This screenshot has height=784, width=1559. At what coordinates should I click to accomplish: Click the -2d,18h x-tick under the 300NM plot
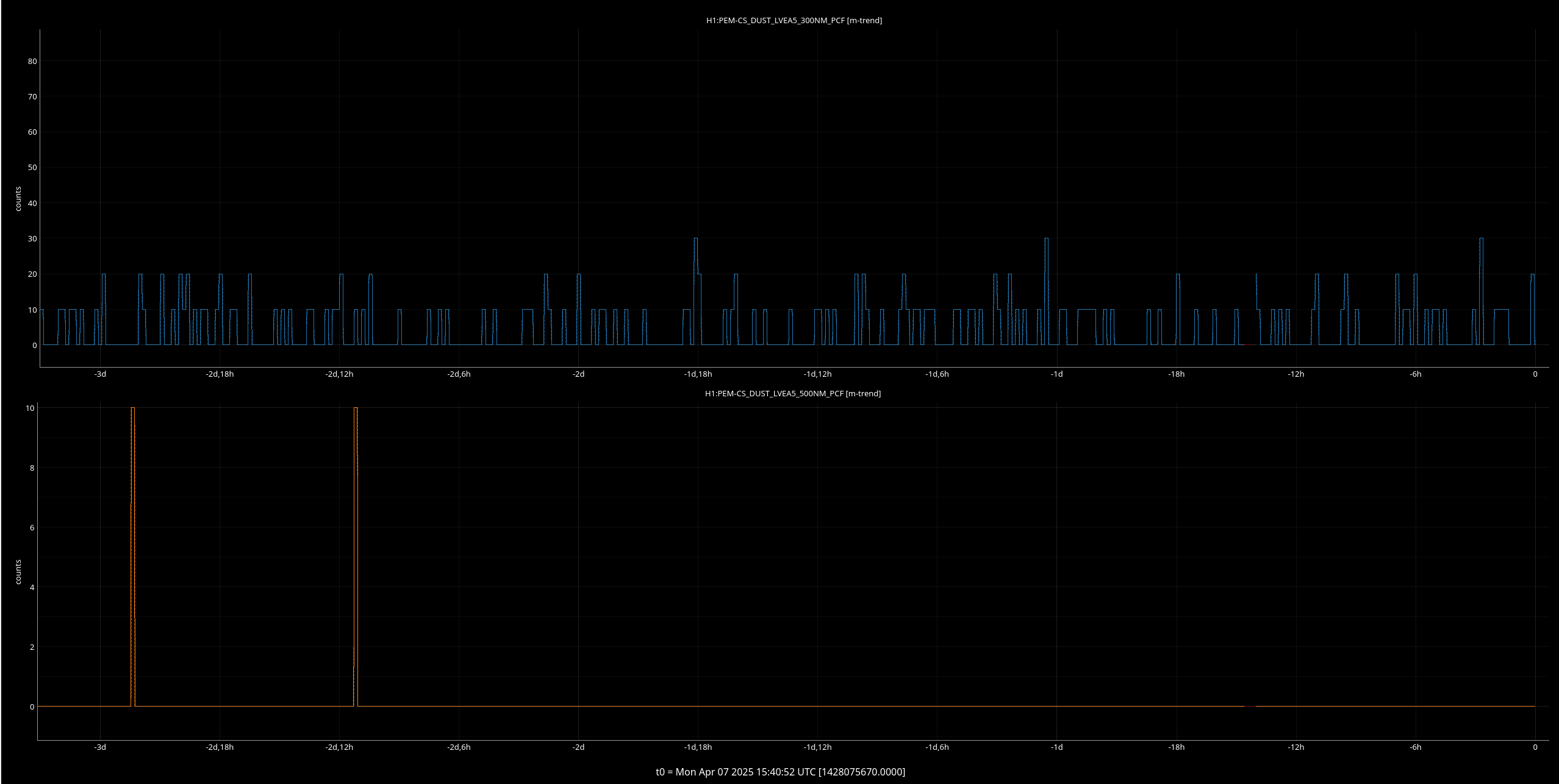pos(220,374)
